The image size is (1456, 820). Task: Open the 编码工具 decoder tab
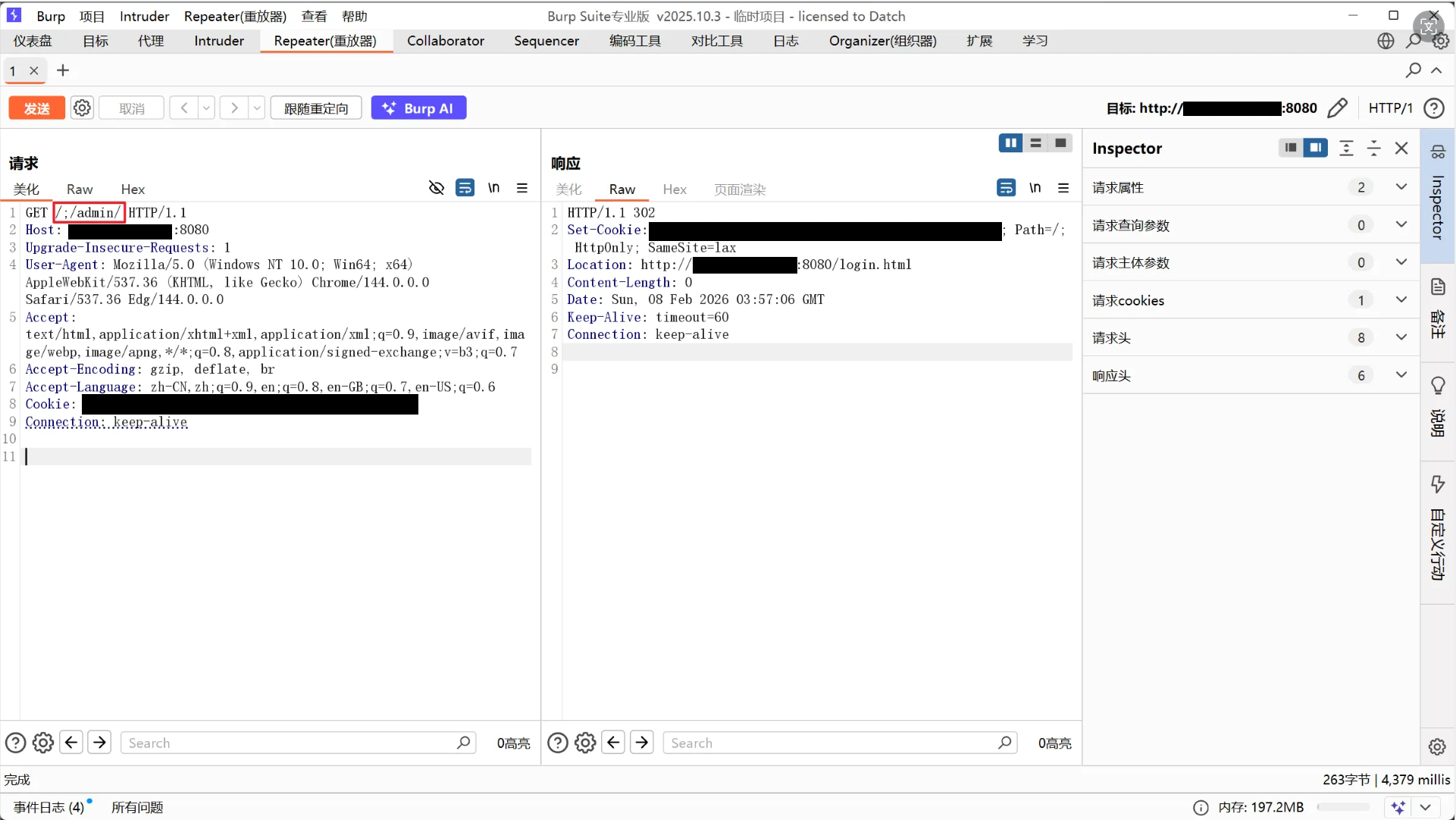(635, 41)
